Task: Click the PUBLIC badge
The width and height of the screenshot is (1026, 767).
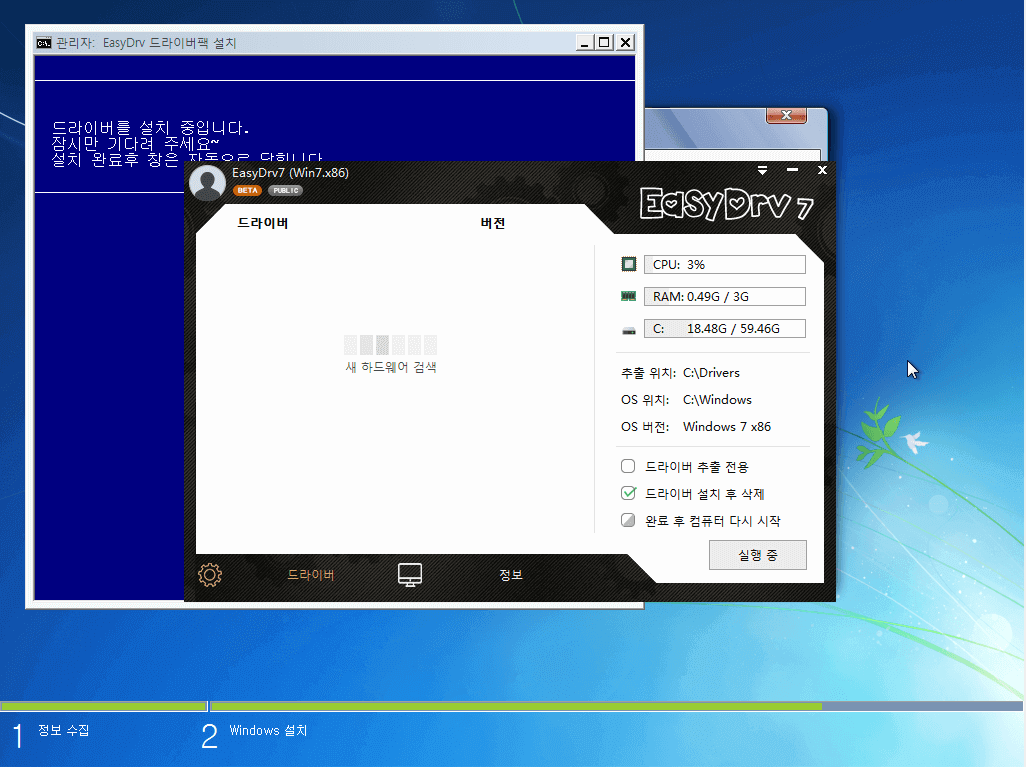Action: [x=285, y=190]
